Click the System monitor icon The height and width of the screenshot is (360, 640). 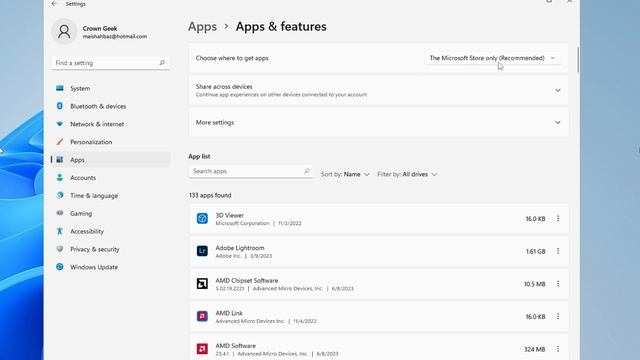(60, 88)
